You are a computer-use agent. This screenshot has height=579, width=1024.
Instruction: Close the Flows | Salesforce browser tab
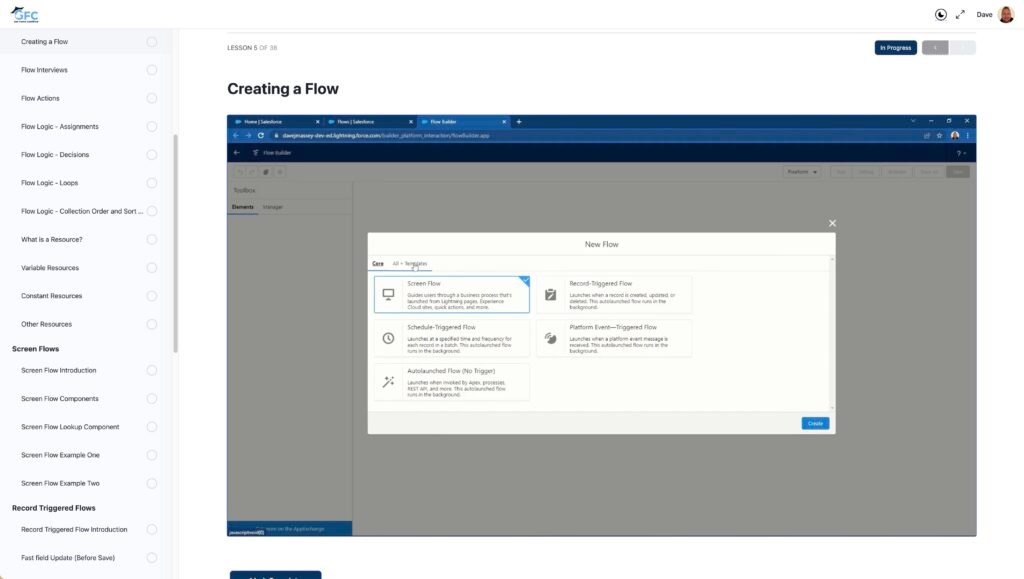click(411, 121)
